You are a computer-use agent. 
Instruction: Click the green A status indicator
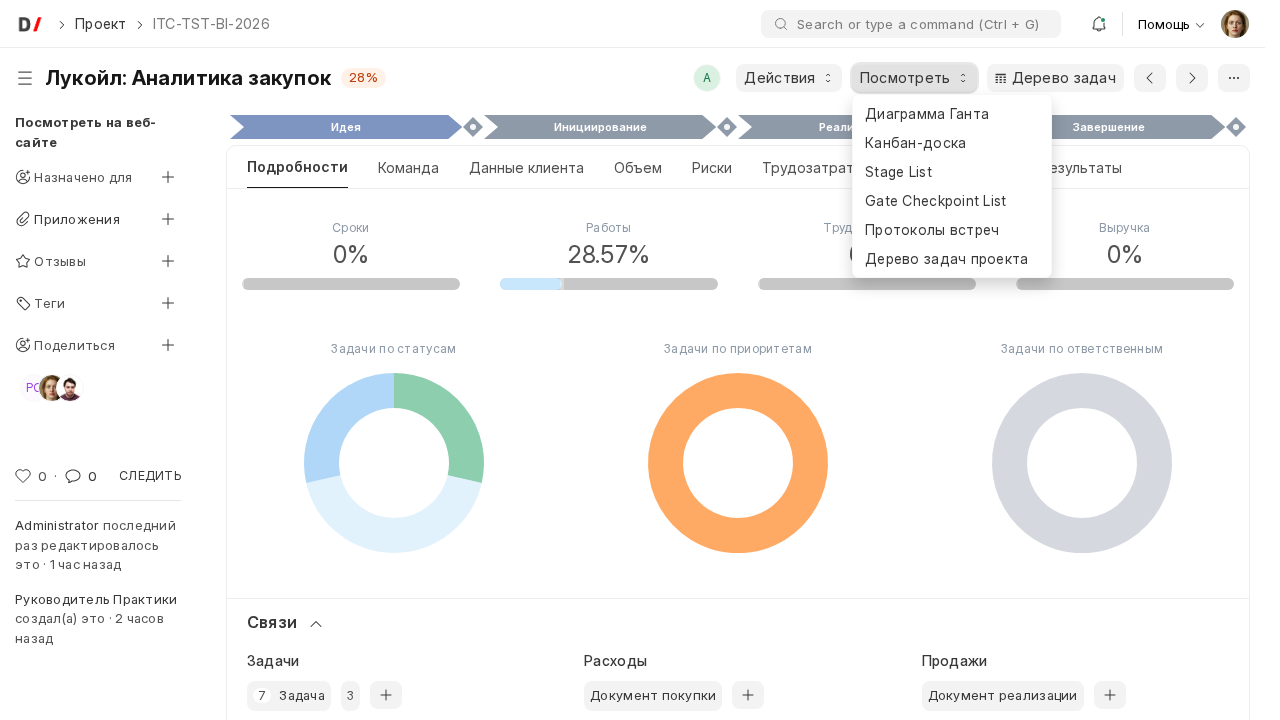coord(707,78)
